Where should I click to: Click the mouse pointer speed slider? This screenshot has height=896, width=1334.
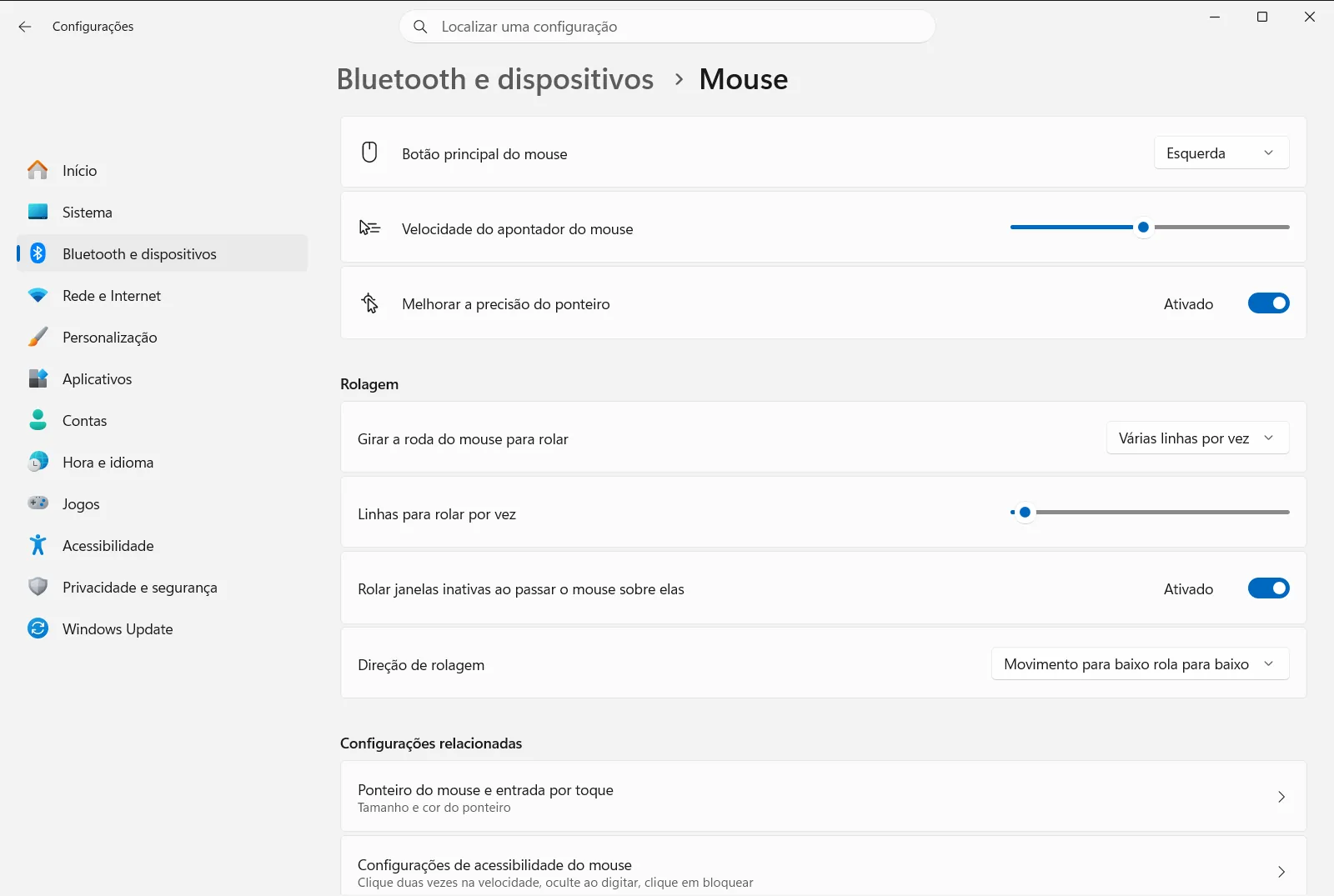coord(1150,227)
